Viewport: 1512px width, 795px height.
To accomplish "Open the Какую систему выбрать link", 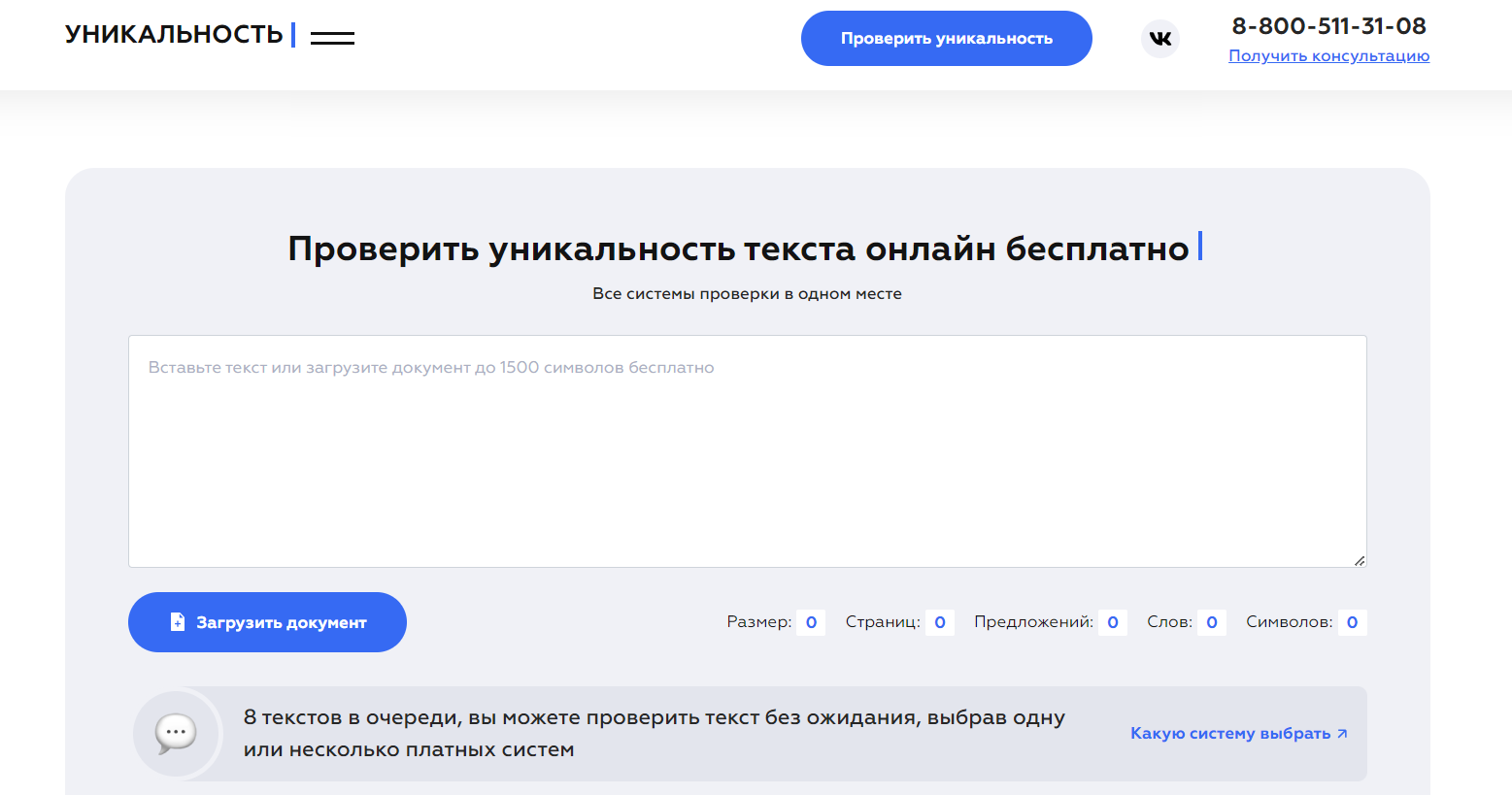I will 1239,733.
